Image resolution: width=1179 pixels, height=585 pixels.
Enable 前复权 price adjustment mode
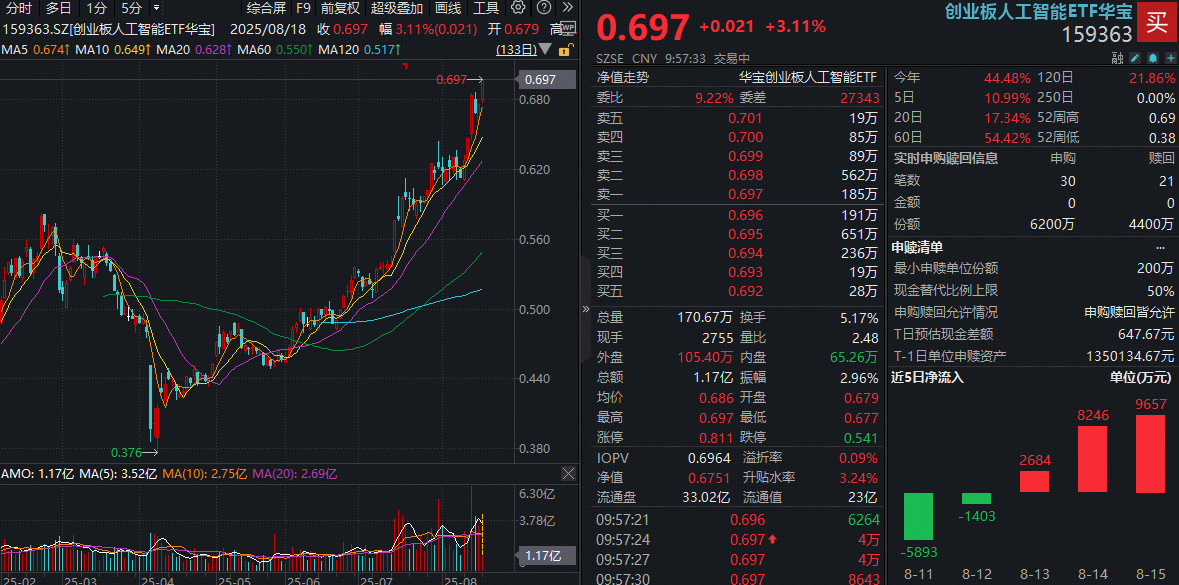pyautogui.click(x=341, y=8)
